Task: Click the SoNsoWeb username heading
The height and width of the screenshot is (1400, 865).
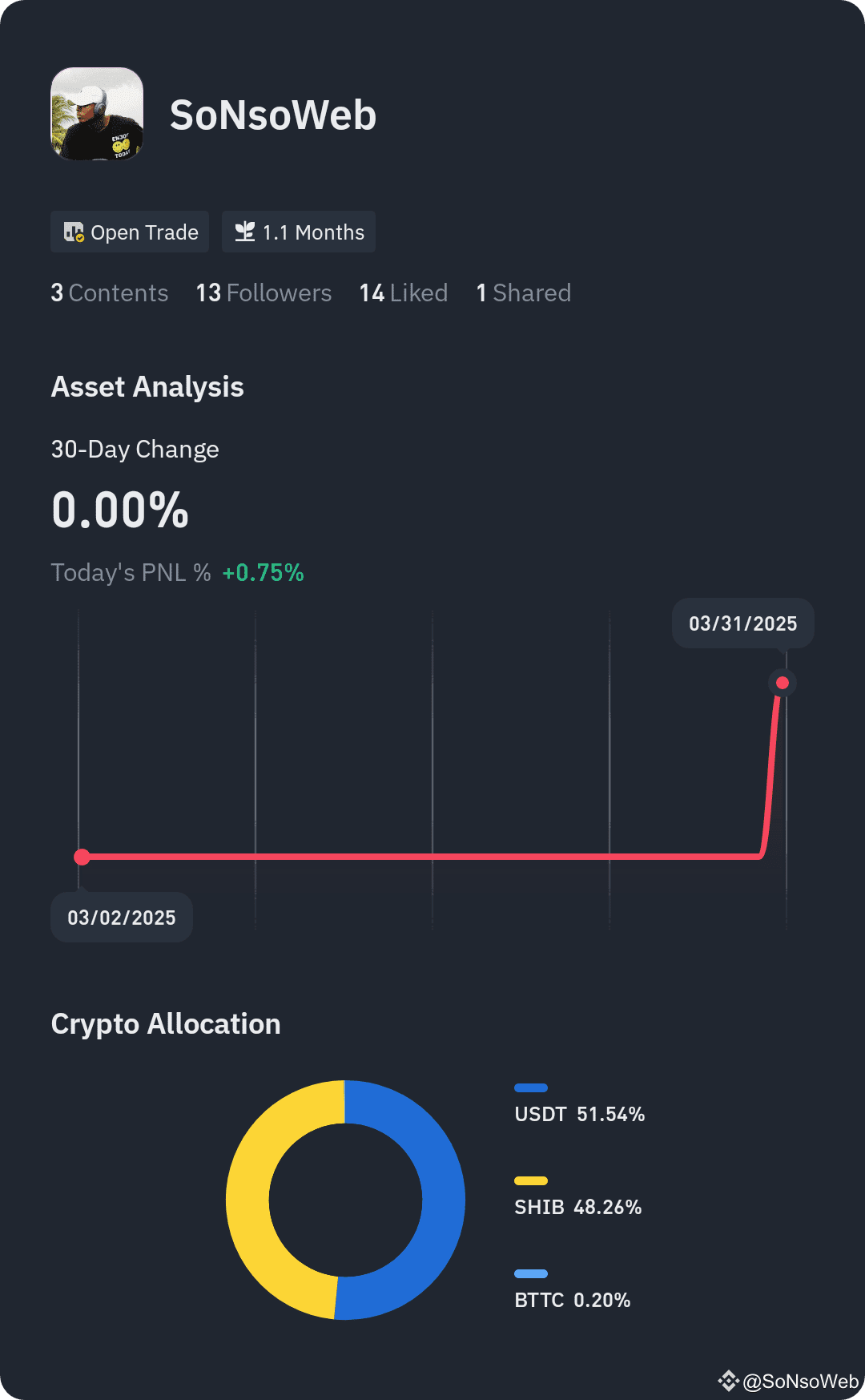Action: click(x=273, y=115)
